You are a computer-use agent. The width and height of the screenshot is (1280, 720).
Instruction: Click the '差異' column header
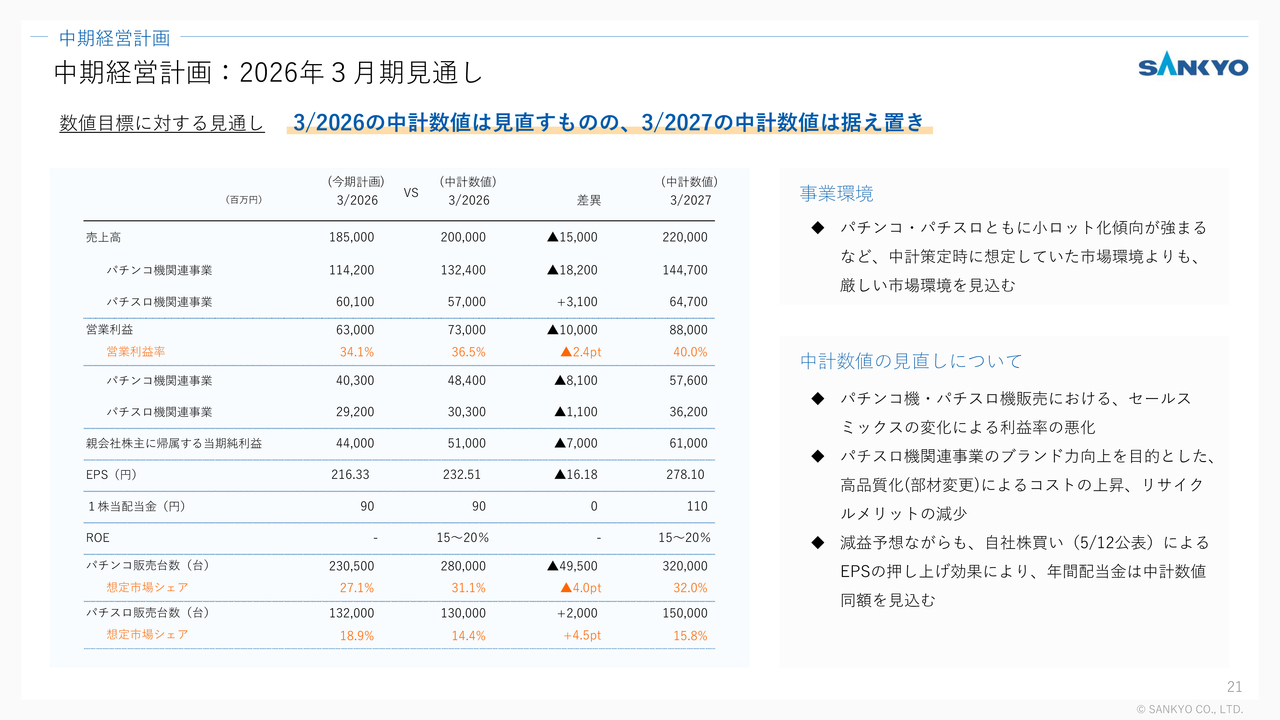point(589,200)
